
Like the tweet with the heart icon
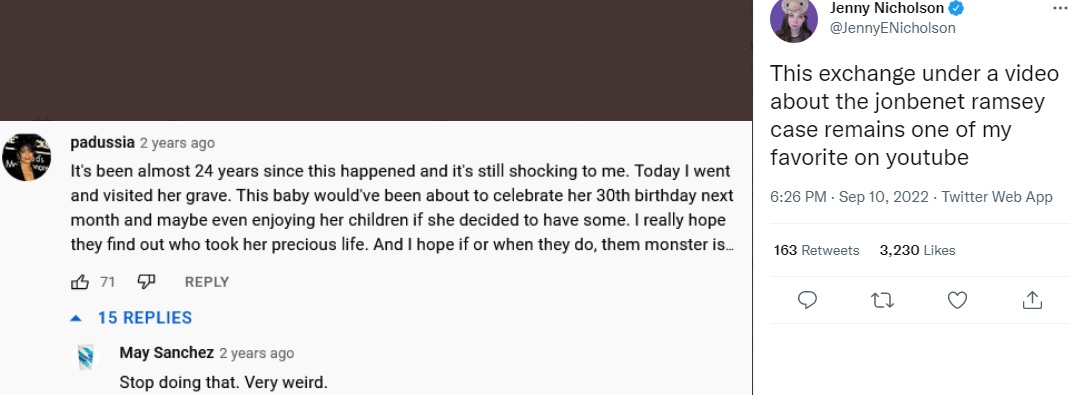pyautogui.click(x=957, y=301)
